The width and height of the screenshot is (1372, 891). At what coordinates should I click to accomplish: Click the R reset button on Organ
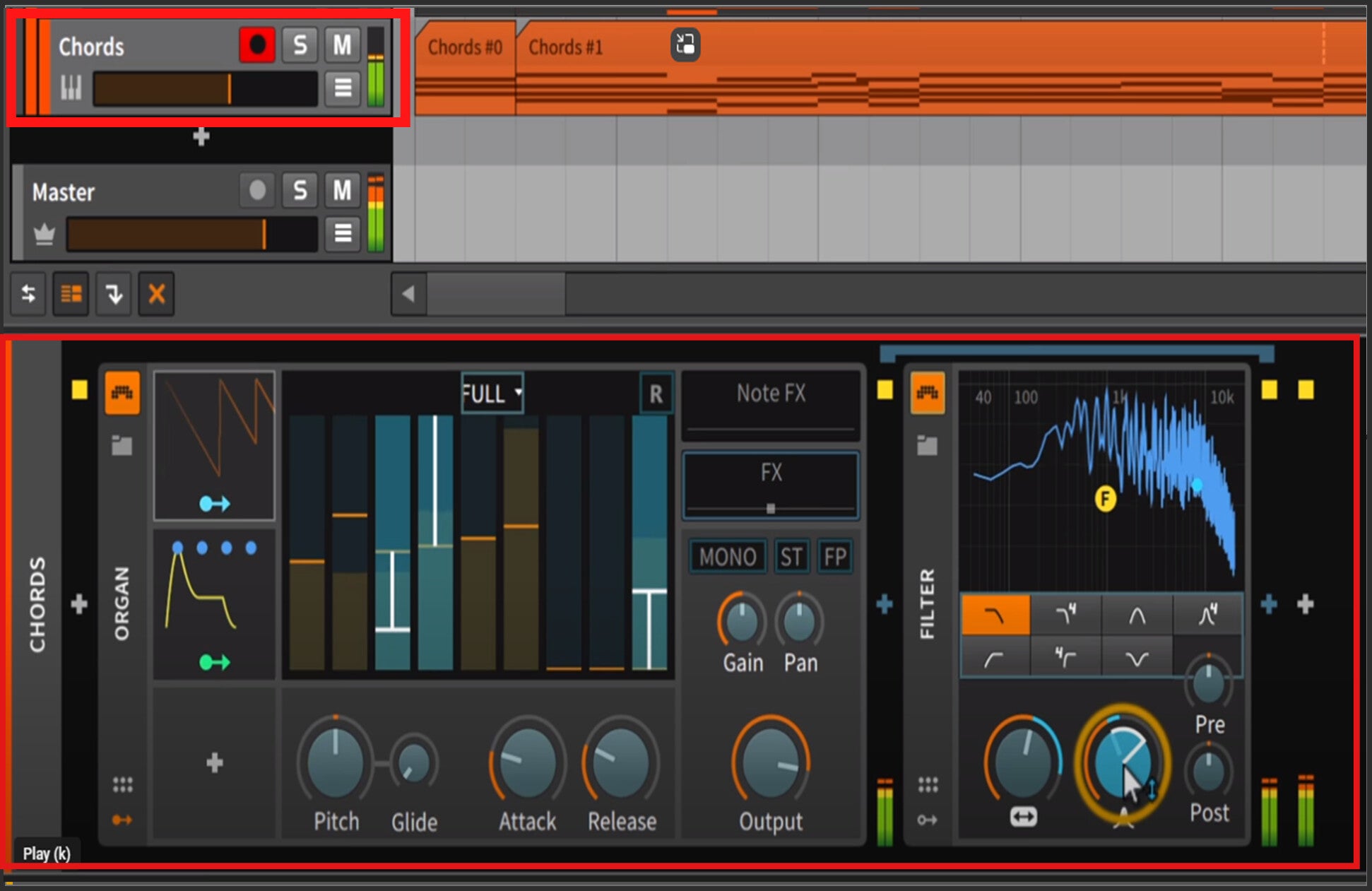tap(656, 394)
